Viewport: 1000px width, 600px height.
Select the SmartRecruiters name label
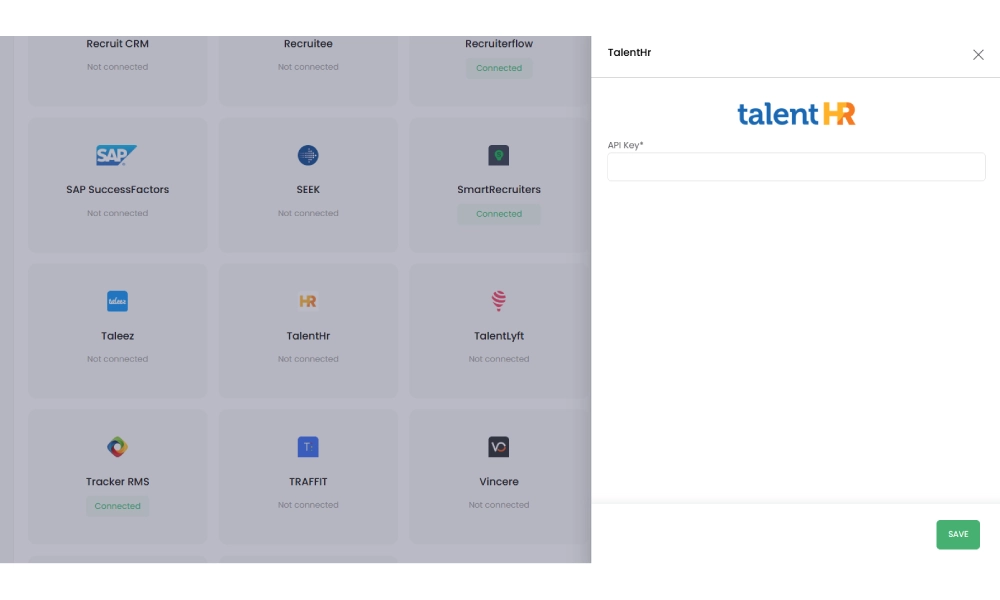(499, 189)
